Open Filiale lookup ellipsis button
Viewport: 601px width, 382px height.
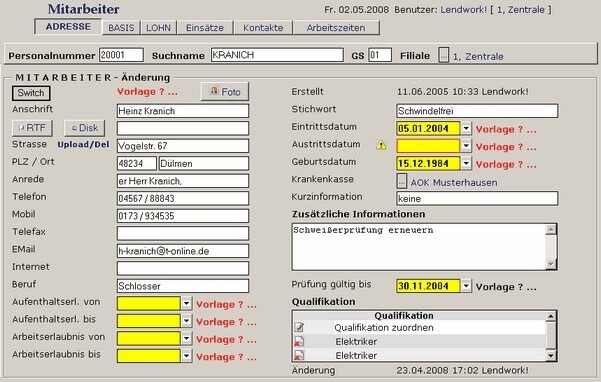click(443, 55)
